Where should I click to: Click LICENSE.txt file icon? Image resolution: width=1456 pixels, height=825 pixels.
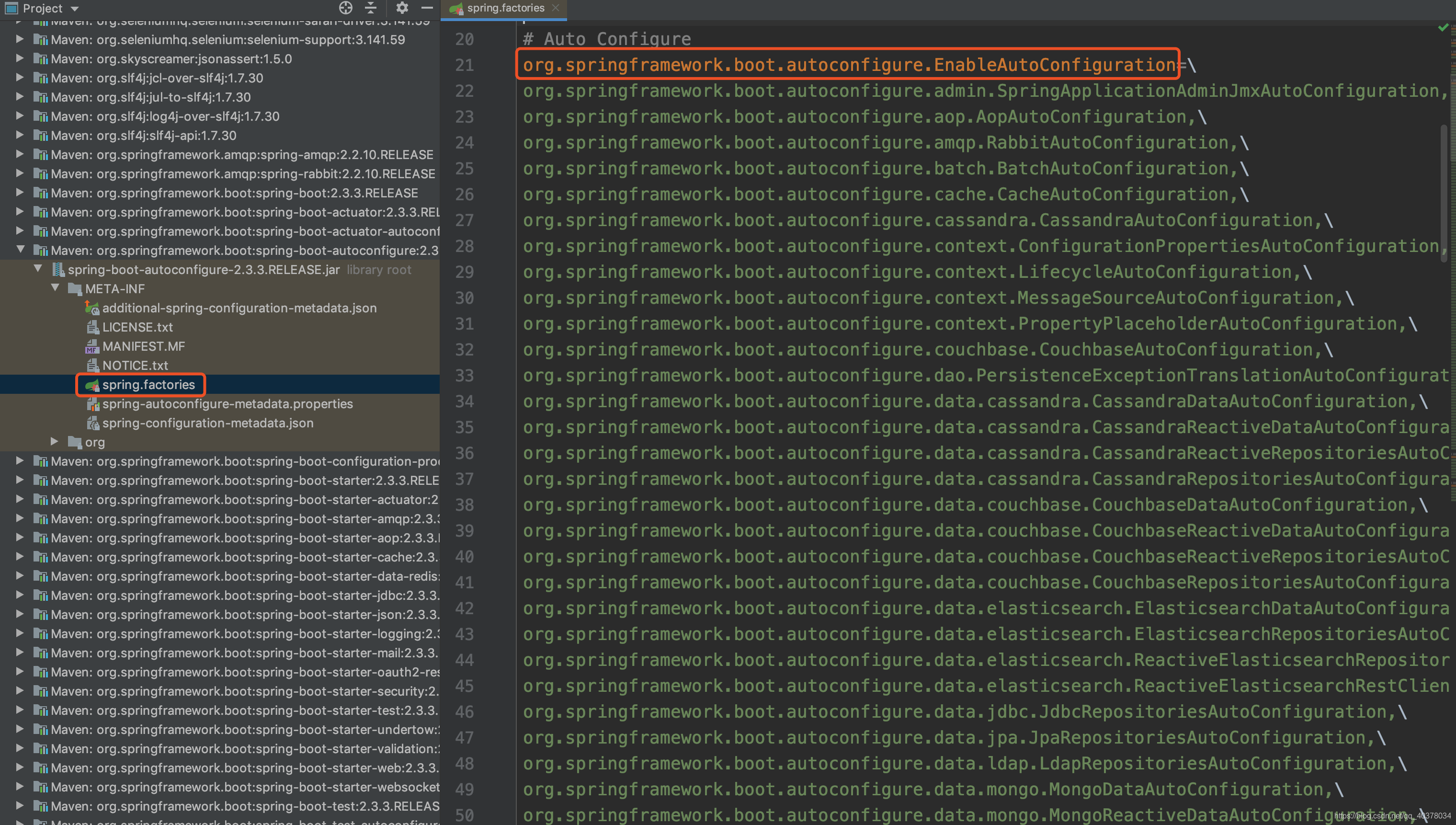point(92,328)
